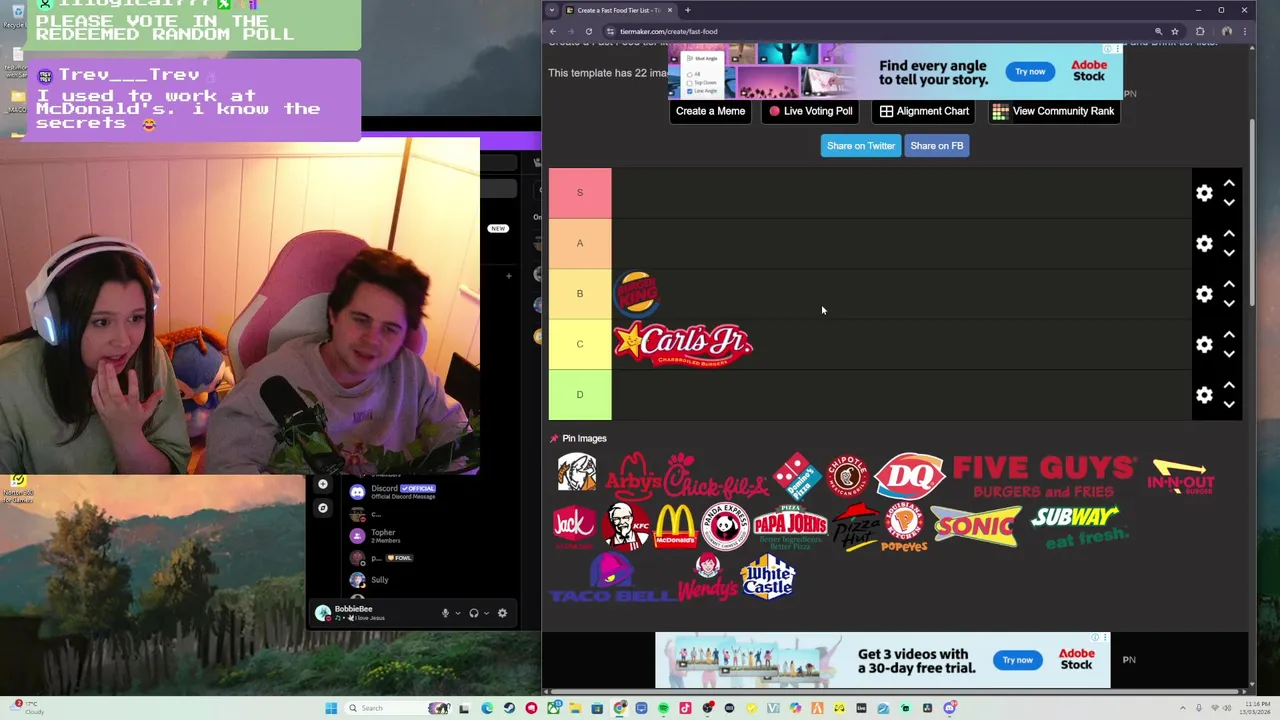This screenshot has height=720, width=1280.
Task: Open a new browser tab
Action: pyautogui.click(x=687, y=10)
